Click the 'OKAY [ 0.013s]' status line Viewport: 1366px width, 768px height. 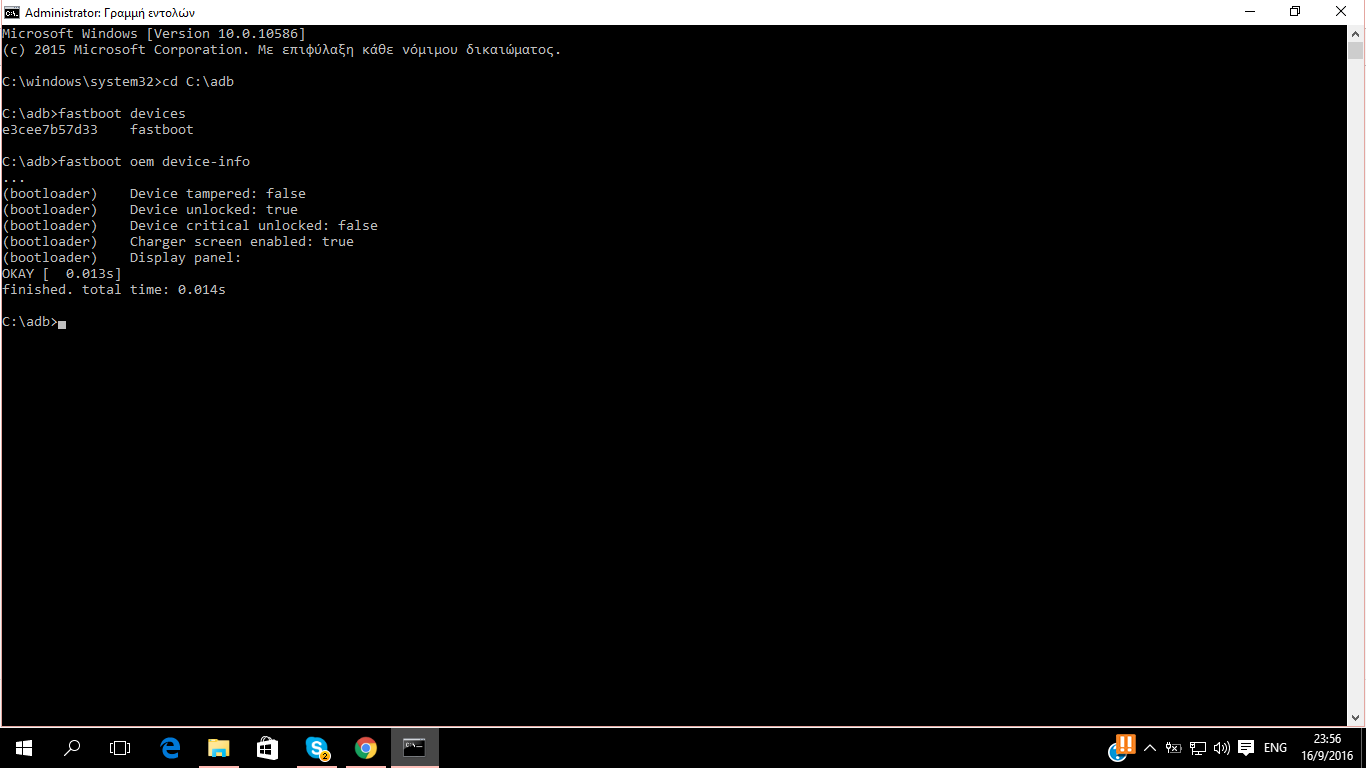(x=62, y=274)
